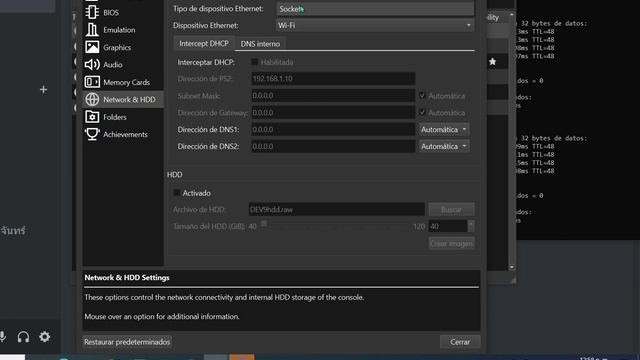Click the Cerrar button
Image resolution: width=640 pixels, height=360 pixels.
[460, 342]
